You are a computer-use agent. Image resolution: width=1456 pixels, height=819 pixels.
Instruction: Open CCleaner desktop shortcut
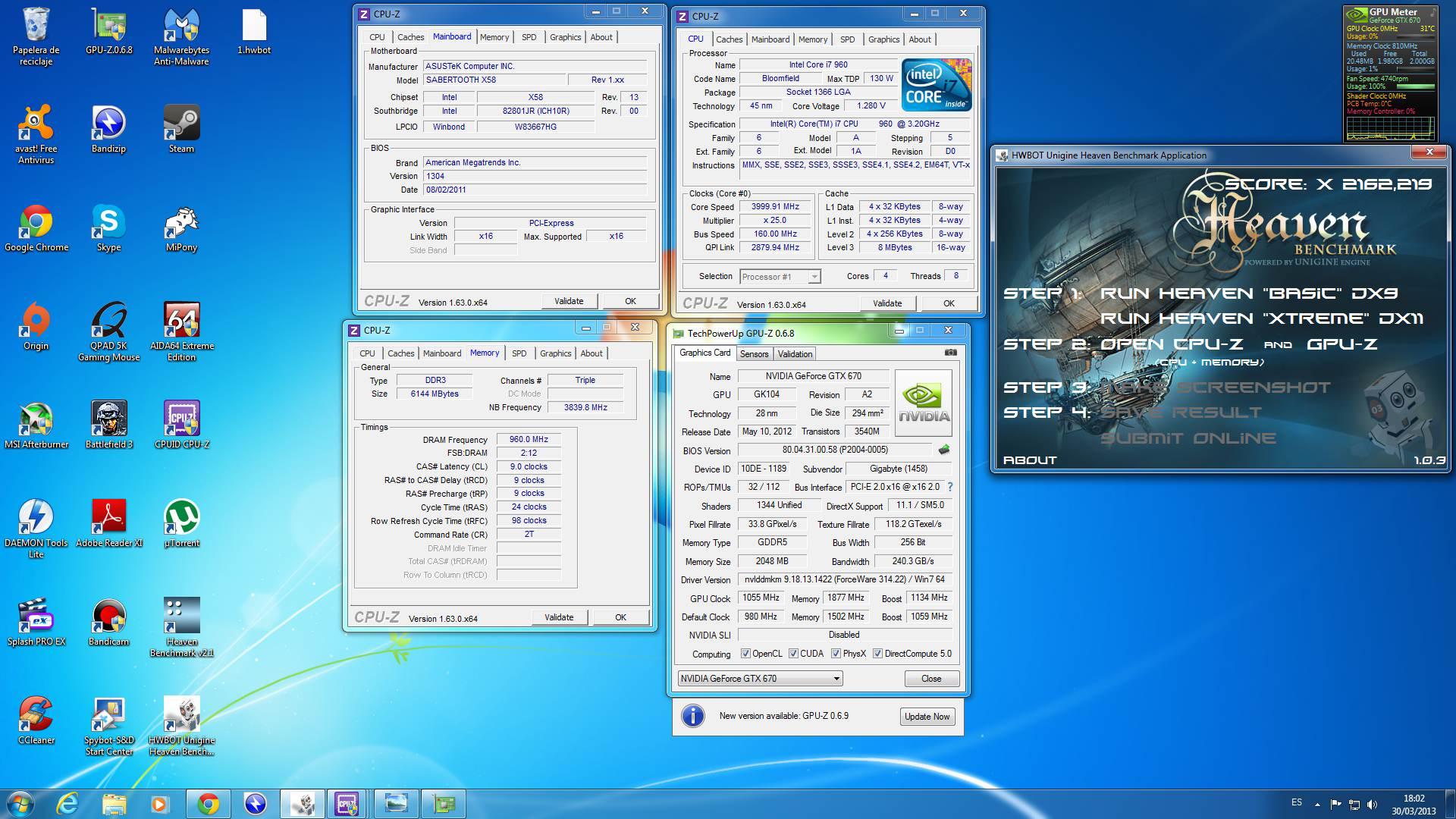click(x=36, y=720)
